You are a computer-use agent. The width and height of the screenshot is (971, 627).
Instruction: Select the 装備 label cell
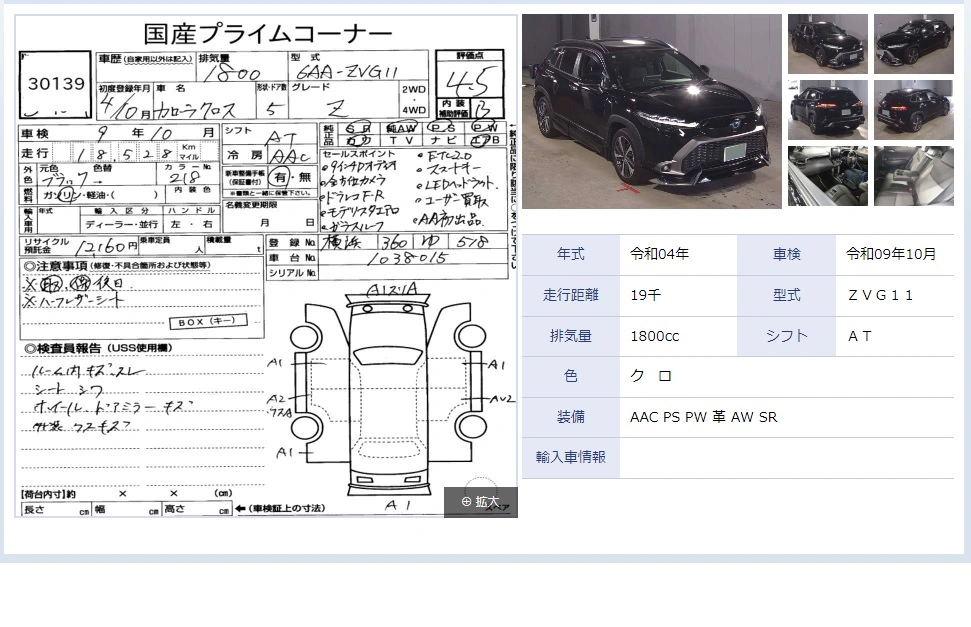[570, 418]
